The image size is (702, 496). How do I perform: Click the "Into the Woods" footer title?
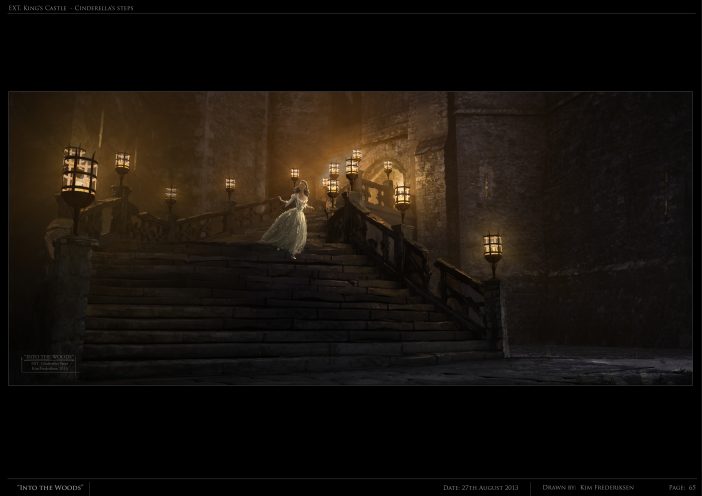point(50,487)
